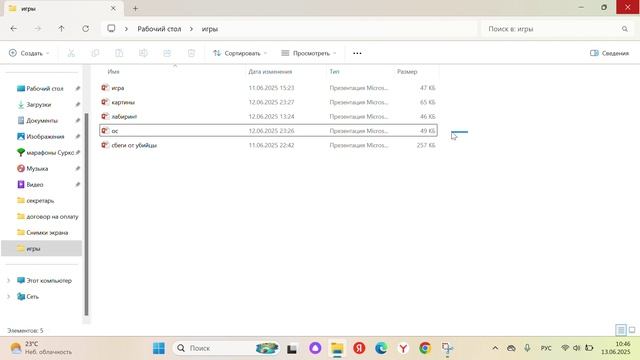Open Снимки экрана folder in sidebar
Image resolution: width=640 pixels, height=360 pixels.
click(x=47, y=233)
